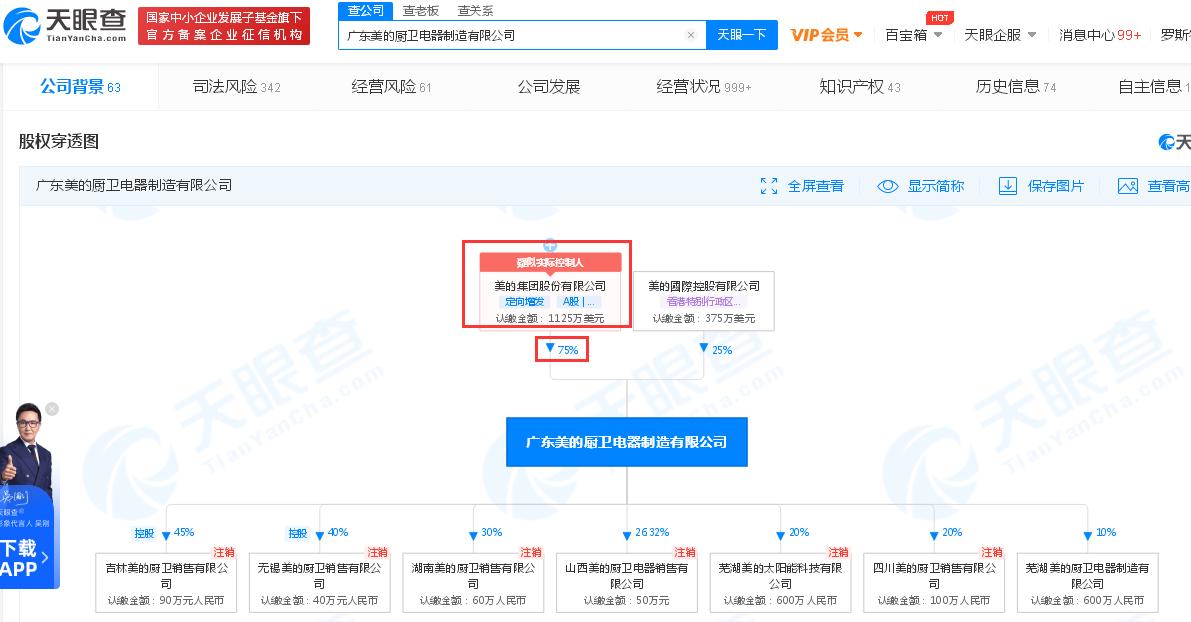
Task: Switch to the 司法风险 tab
Action: [x=236, y=87]
